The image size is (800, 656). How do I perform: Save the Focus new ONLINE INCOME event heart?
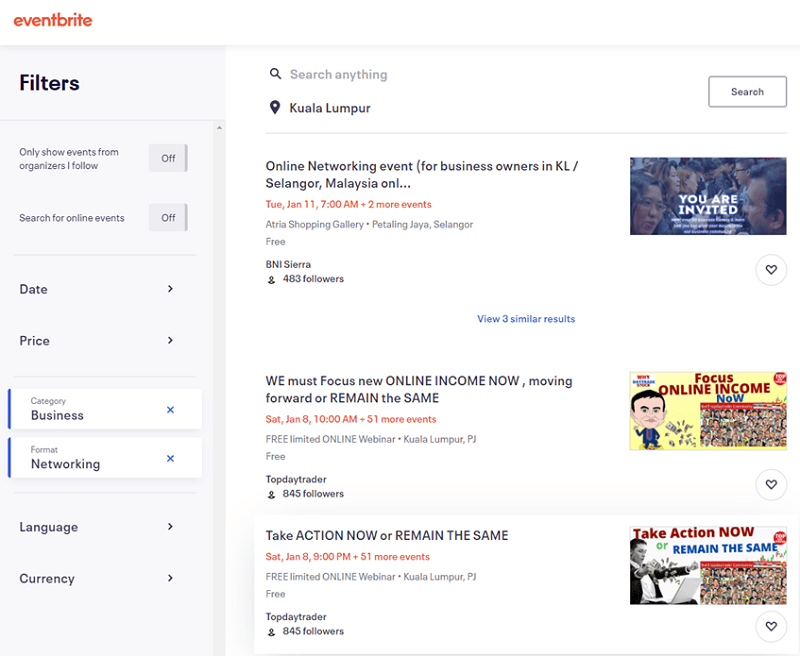770,484
